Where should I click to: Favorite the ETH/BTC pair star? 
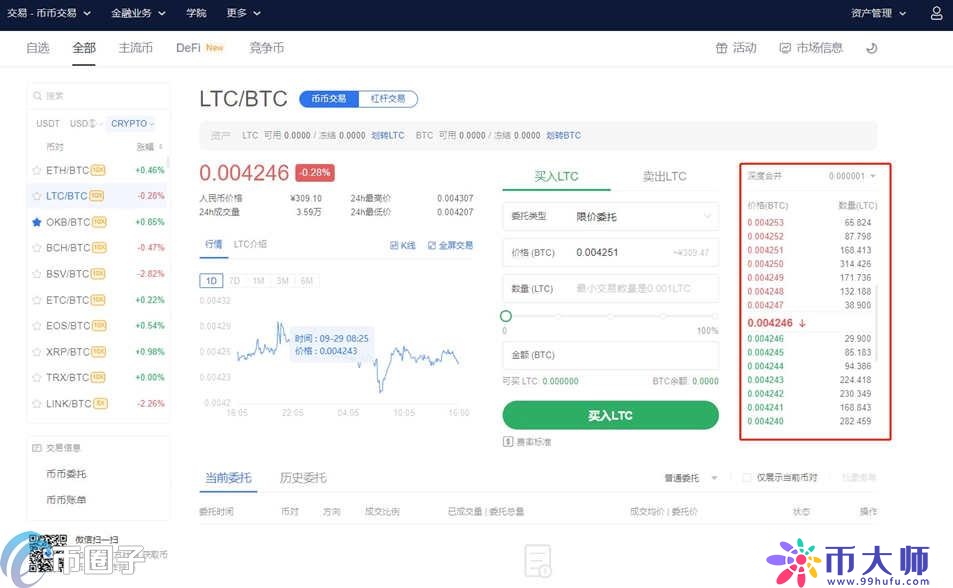(36, 170)
